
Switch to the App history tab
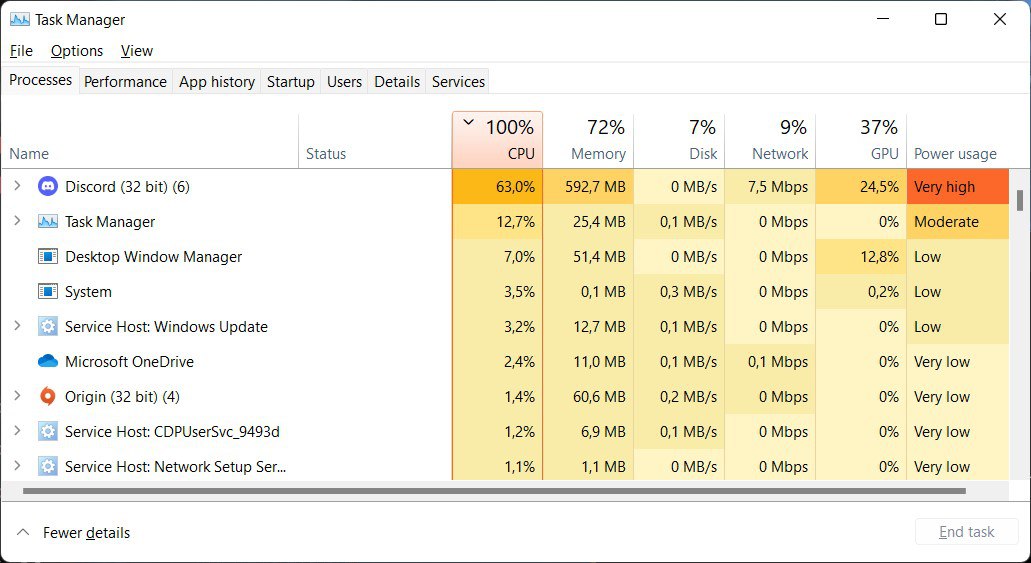pyautogui.click(x=216, y=82)
